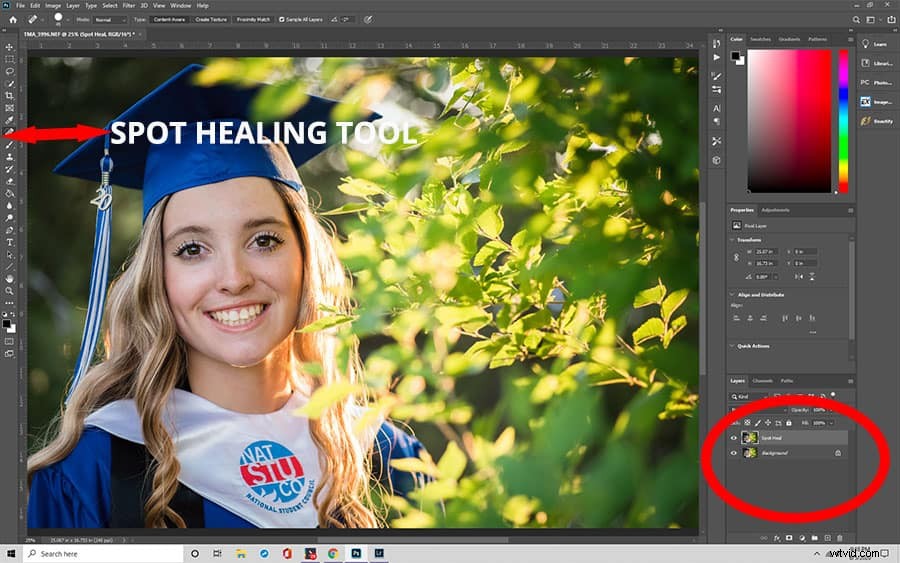
Task: Switch to the Swatches tab
Action: [x=760, y=39]
